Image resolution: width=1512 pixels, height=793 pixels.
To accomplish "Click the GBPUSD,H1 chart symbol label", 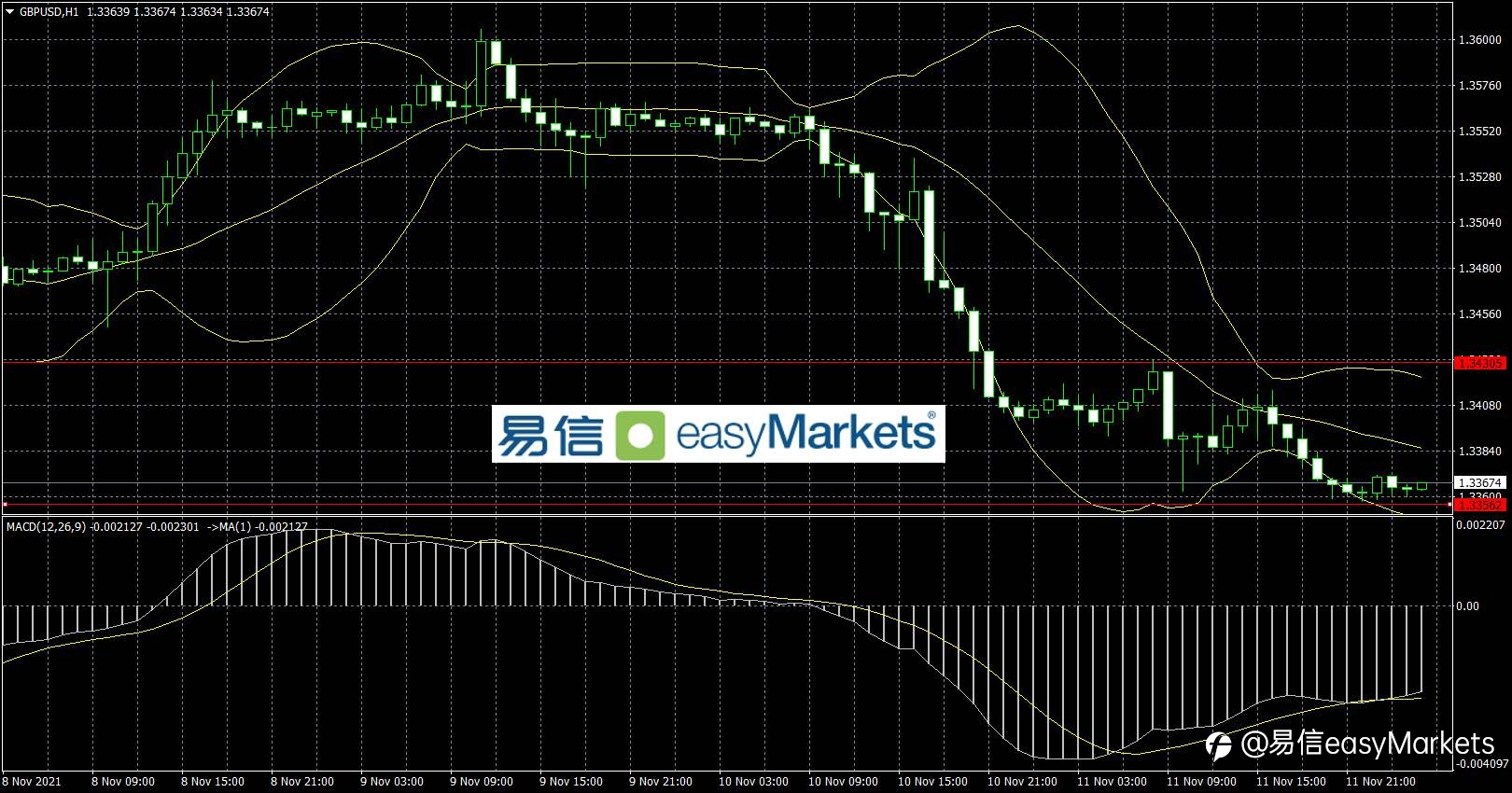I will coord(49,12).
